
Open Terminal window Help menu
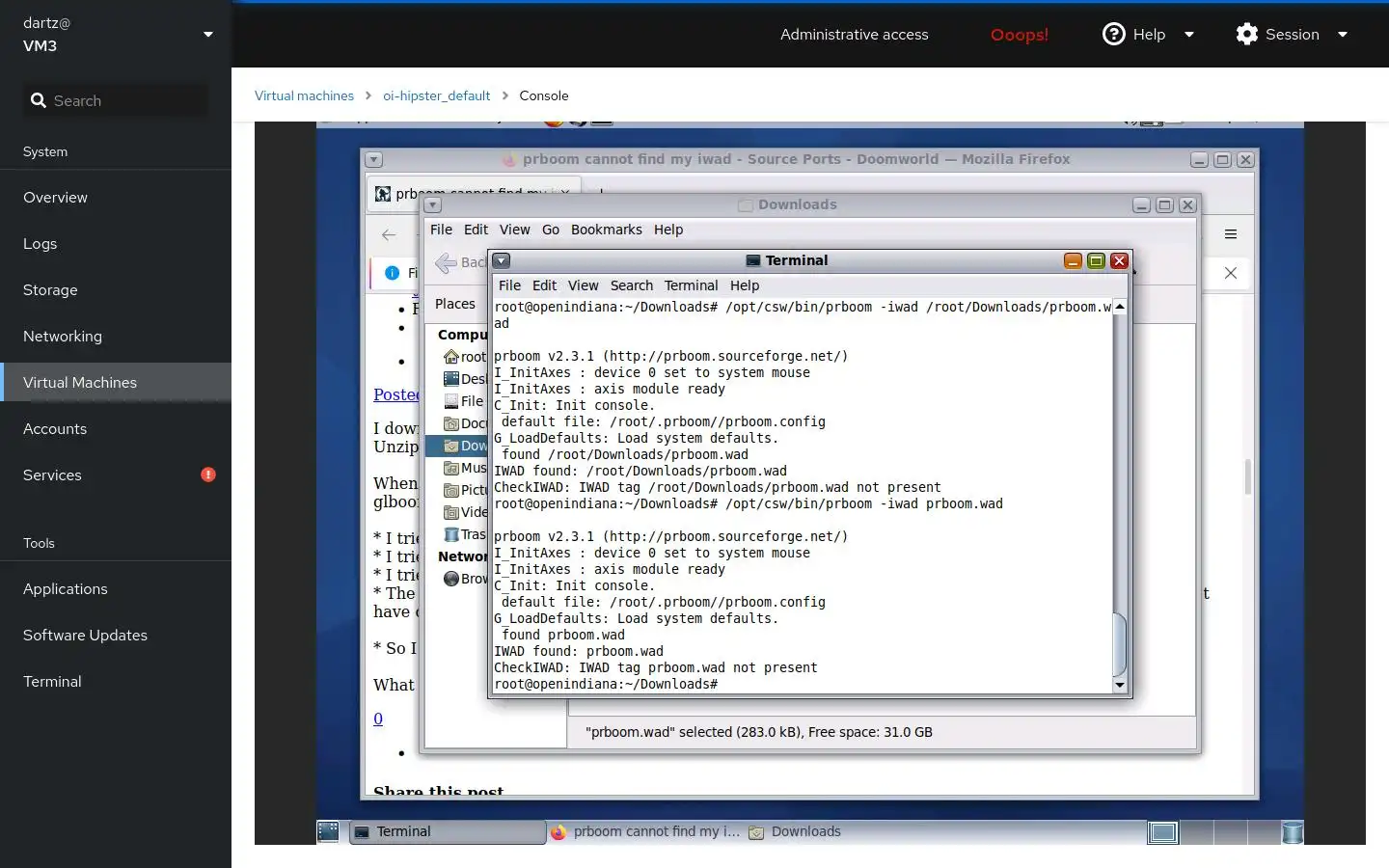[745, 285]
